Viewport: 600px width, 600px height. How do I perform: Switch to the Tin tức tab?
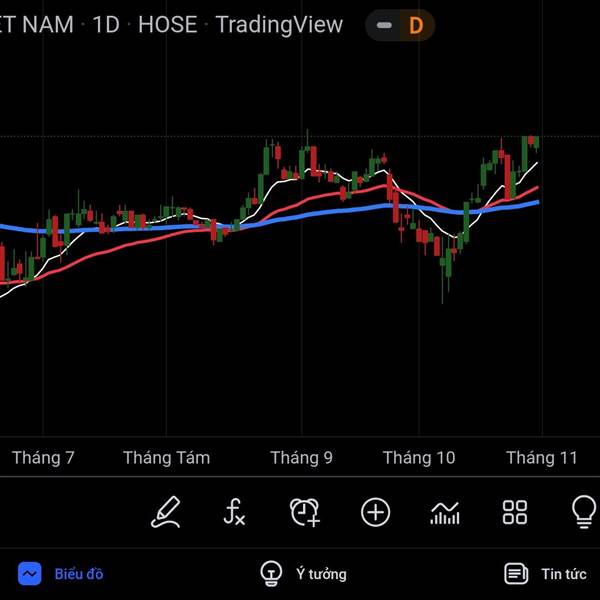[x=545, y=574]
